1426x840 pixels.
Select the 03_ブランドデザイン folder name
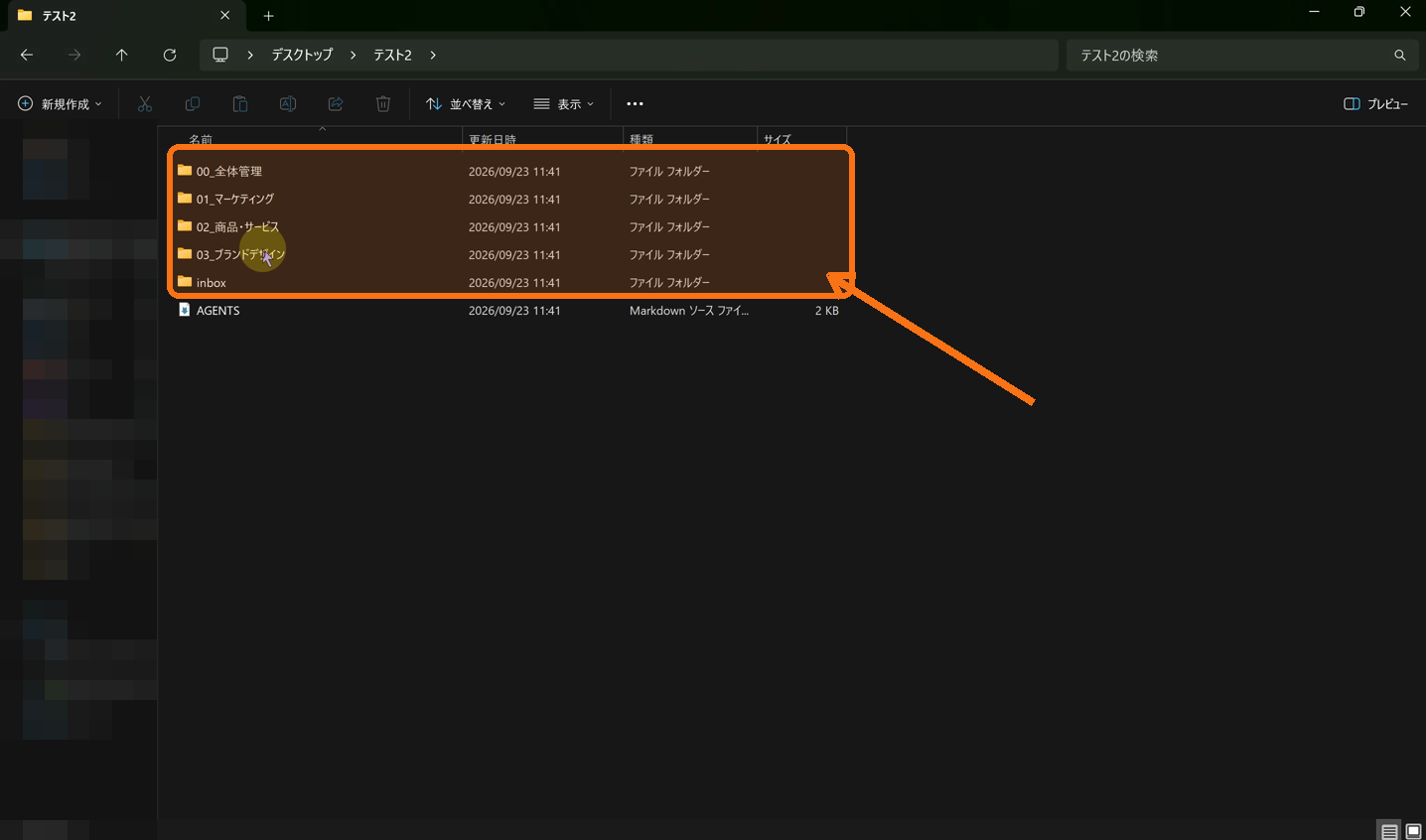point(240,254)
